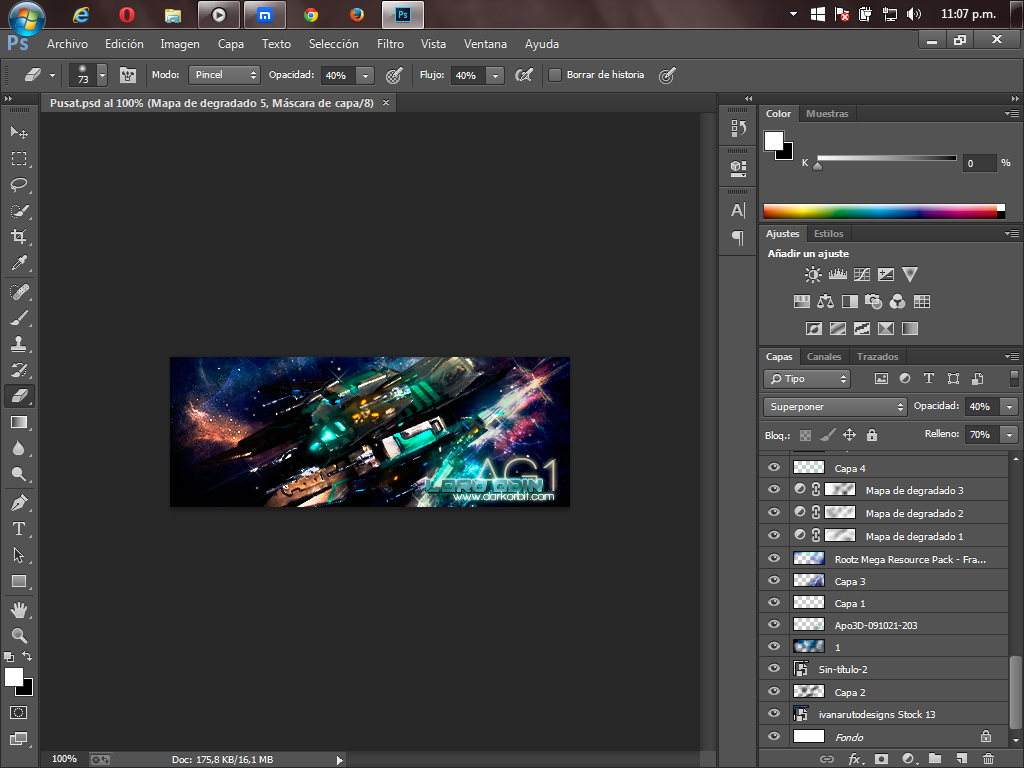This screenshot has width=1024, height=768.
Task: Select the Blur tool
Action: click(x=19, y=448)
